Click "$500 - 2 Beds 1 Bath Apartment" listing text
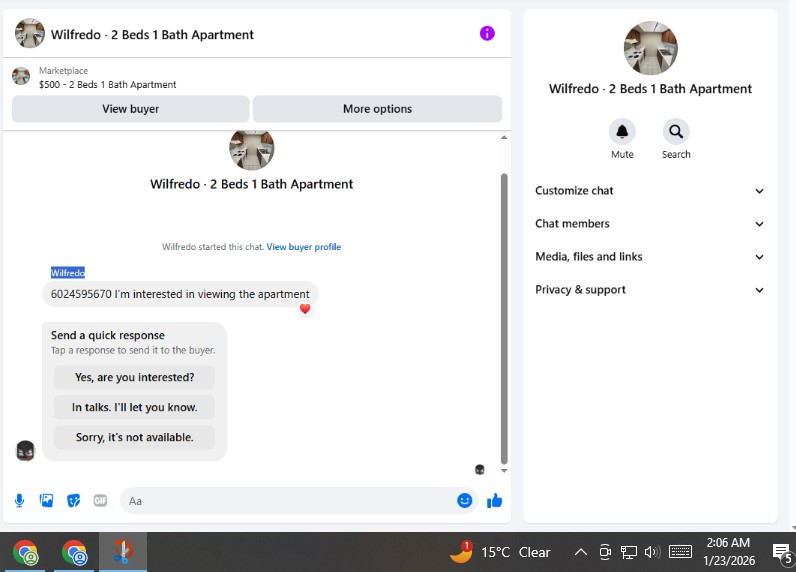The height and width of the screenshot is (572, 796). pos(108,85)
